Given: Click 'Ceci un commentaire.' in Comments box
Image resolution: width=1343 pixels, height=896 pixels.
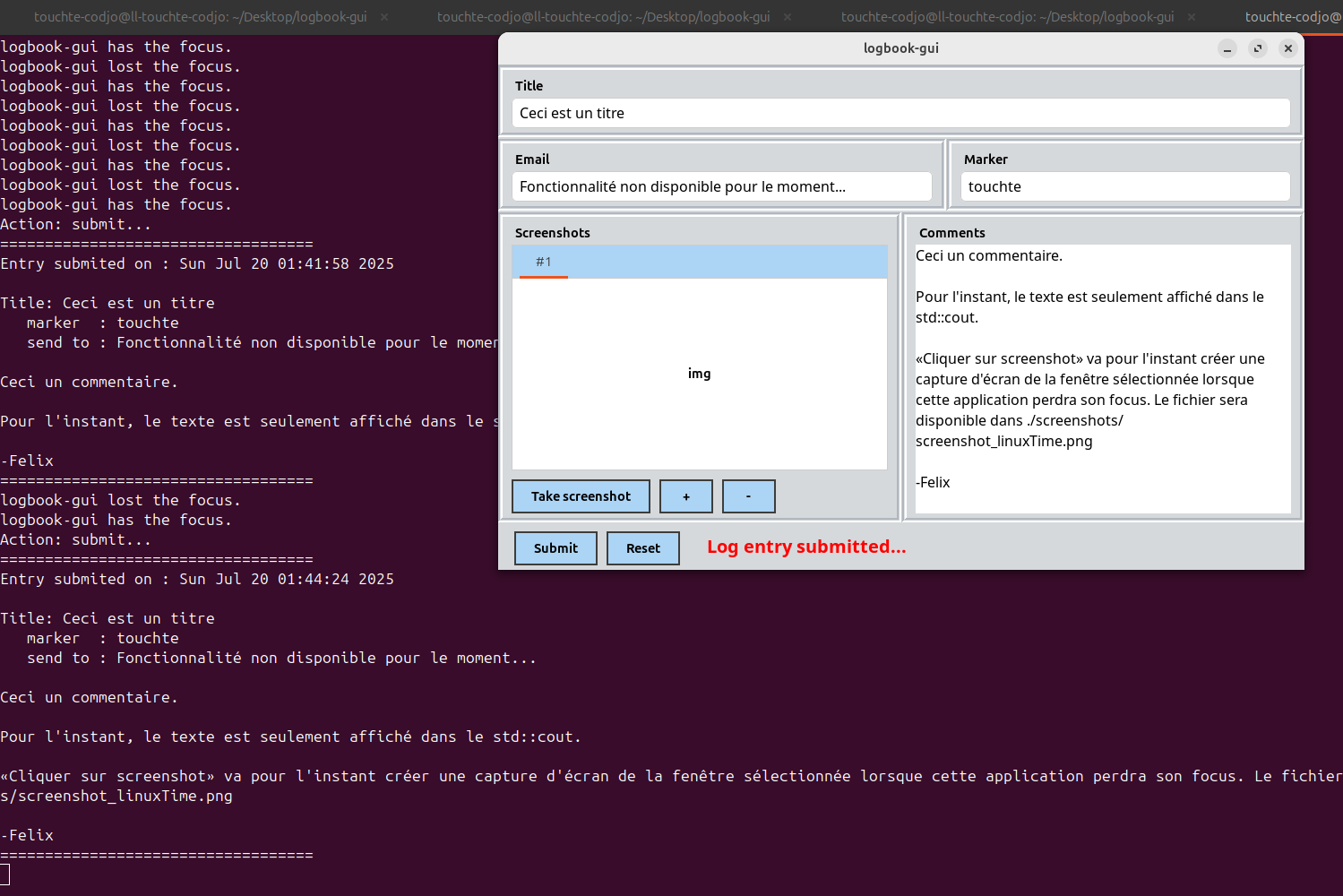Looking at the screenshot, I should coord(989,255).
